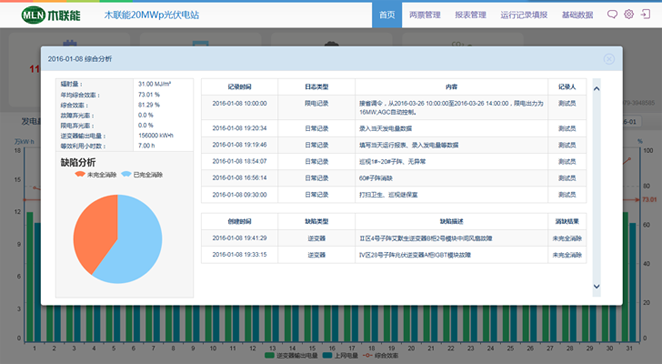Select the 2016-01-08 19:41:29 defect row

coord(394,238)
